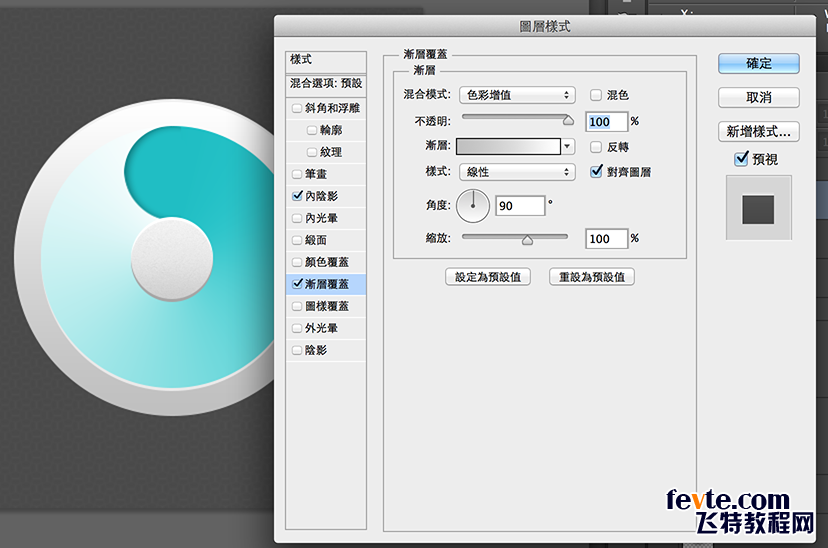
Task: Enable the 反轉 reverse checkbox
Action: point(596,147)
